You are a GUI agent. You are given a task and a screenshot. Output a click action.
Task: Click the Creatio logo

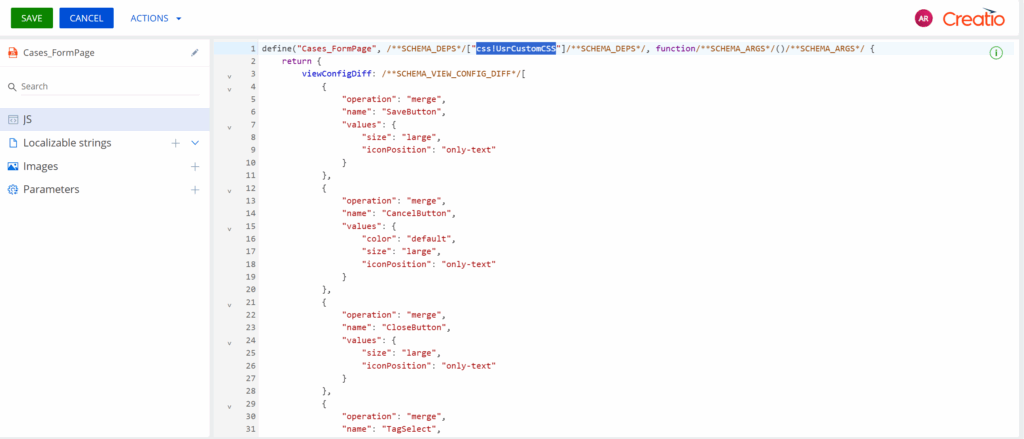pos(973,18)
